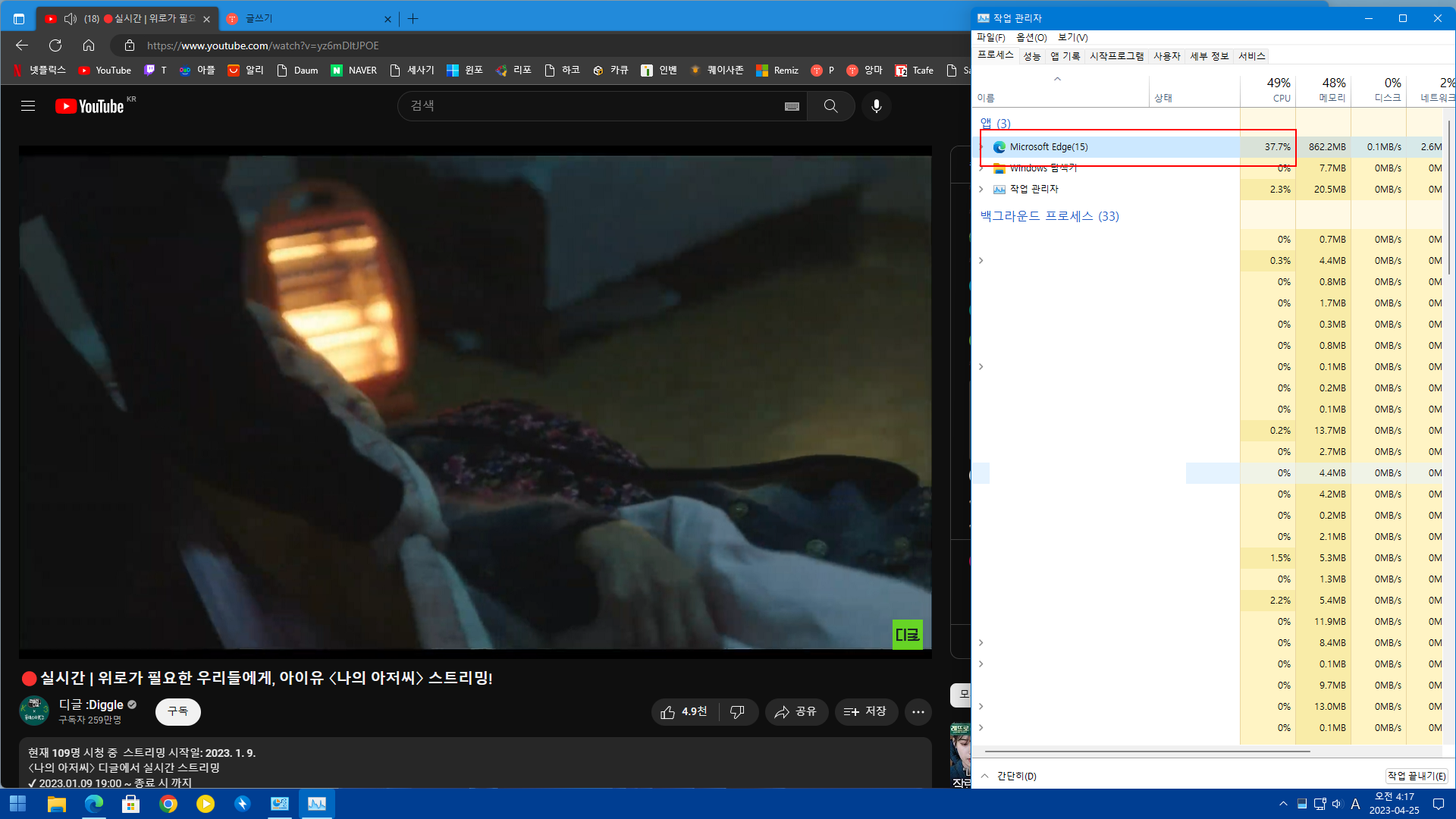The width and height of the screenshot is (1456, 819).
Task: Open the 파일(F) menu in Task Manager
Action: [x=990, y=37]
